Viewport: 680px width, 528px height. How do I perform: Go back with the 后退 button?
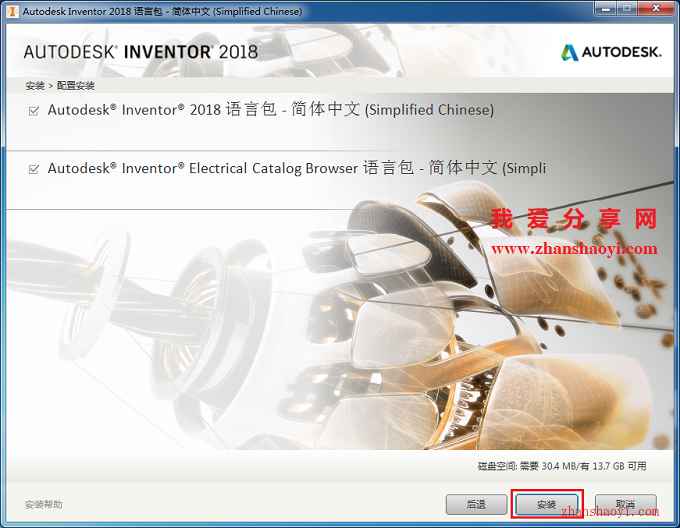(x=476, y=505)
